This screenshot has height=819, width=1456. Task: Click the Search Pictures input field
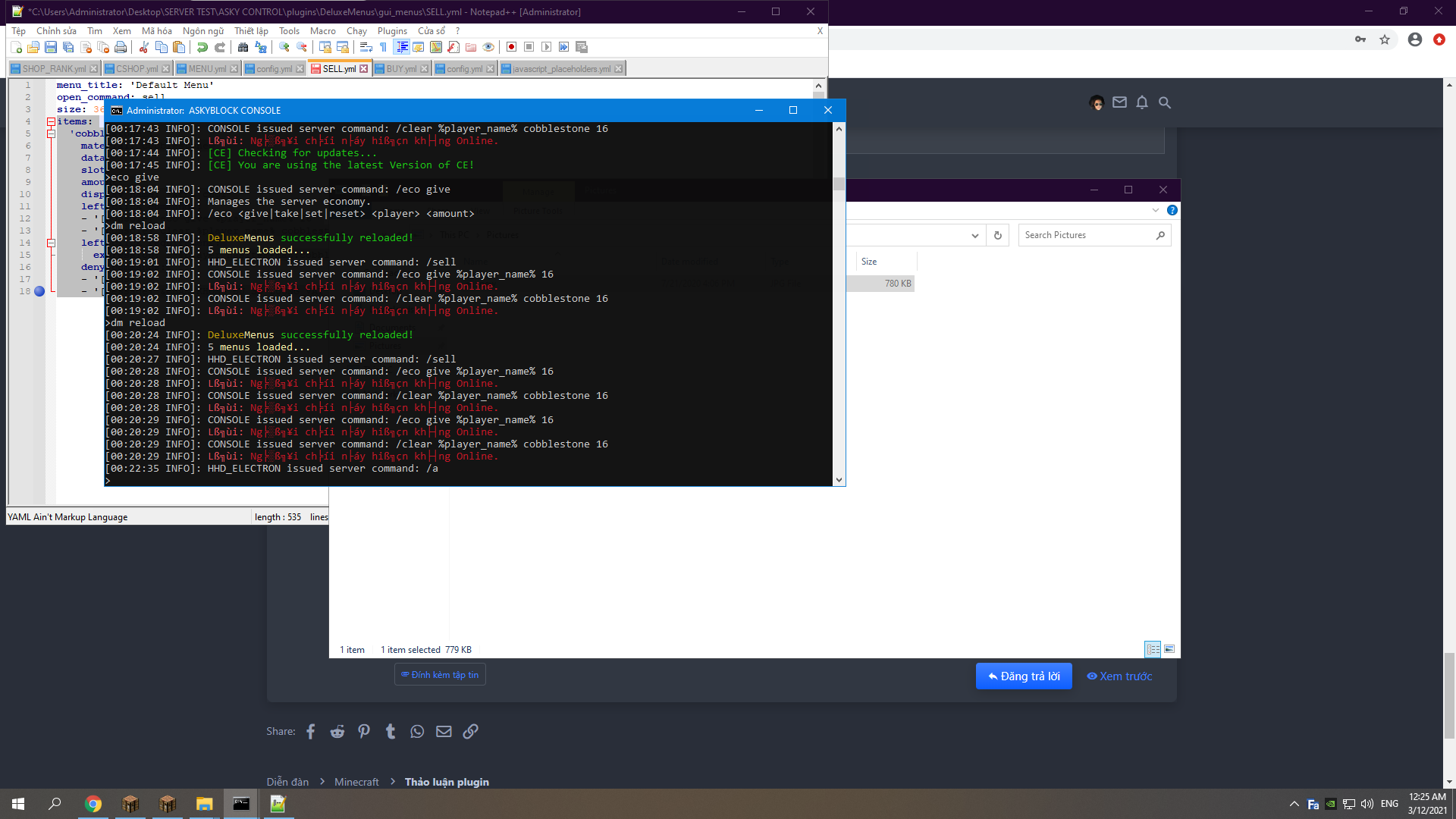pos(1086,235)
